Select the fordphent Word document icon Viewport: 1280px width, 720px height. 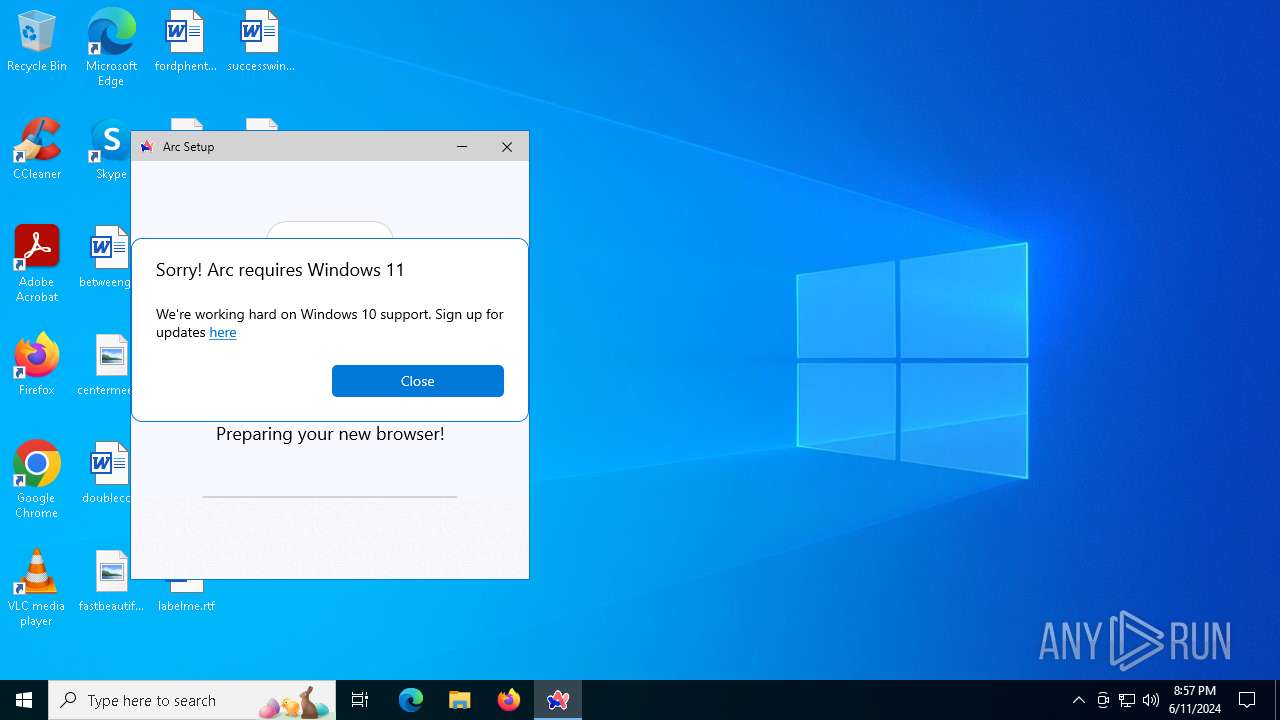185,42
